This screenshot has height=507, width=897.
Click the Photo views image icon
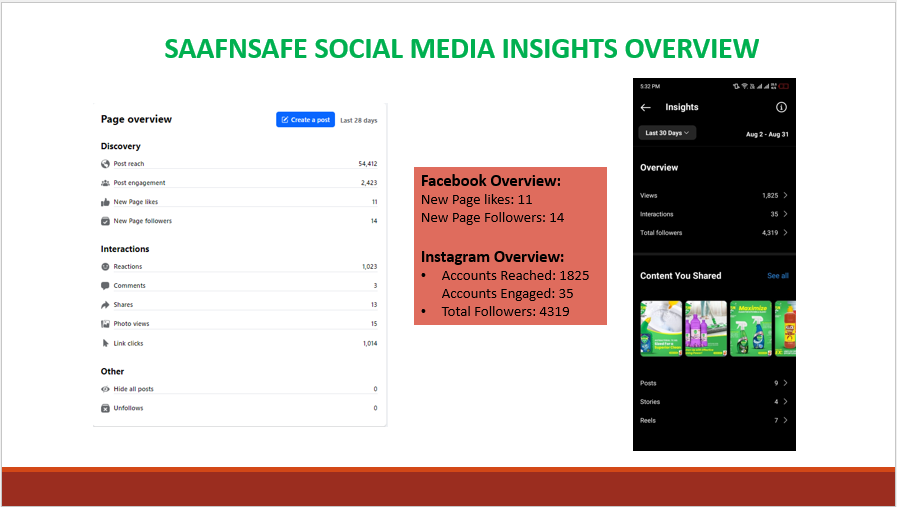tap(106, 324)
